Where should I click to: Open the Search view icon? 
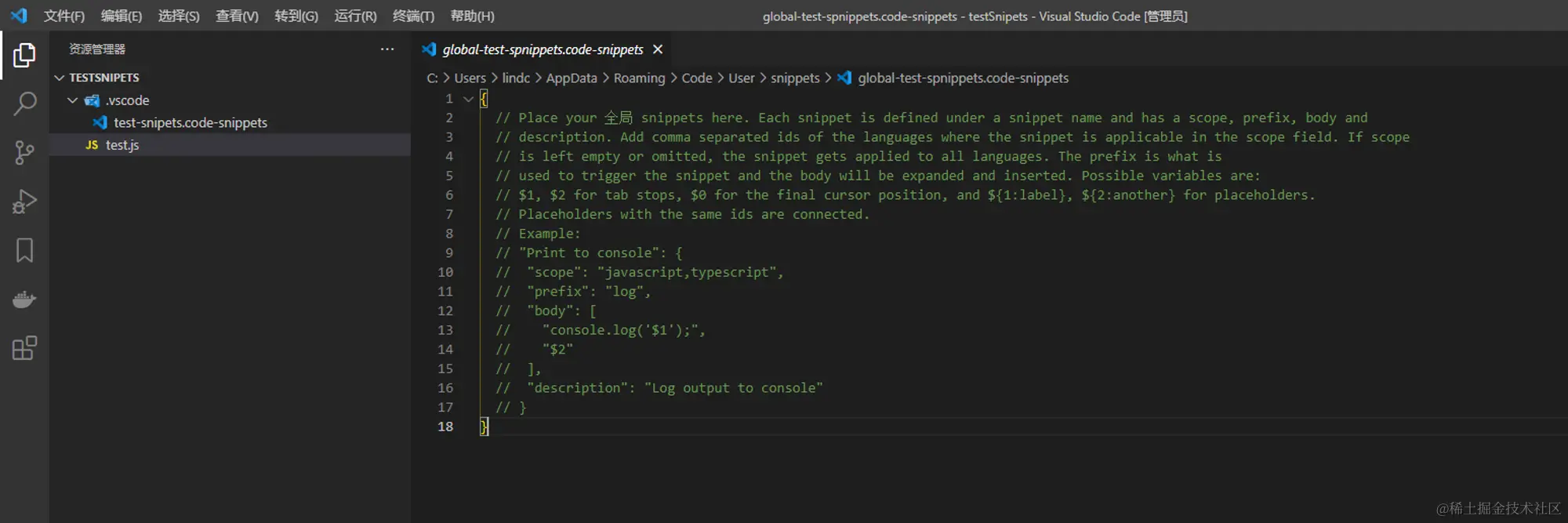point(24,104)
